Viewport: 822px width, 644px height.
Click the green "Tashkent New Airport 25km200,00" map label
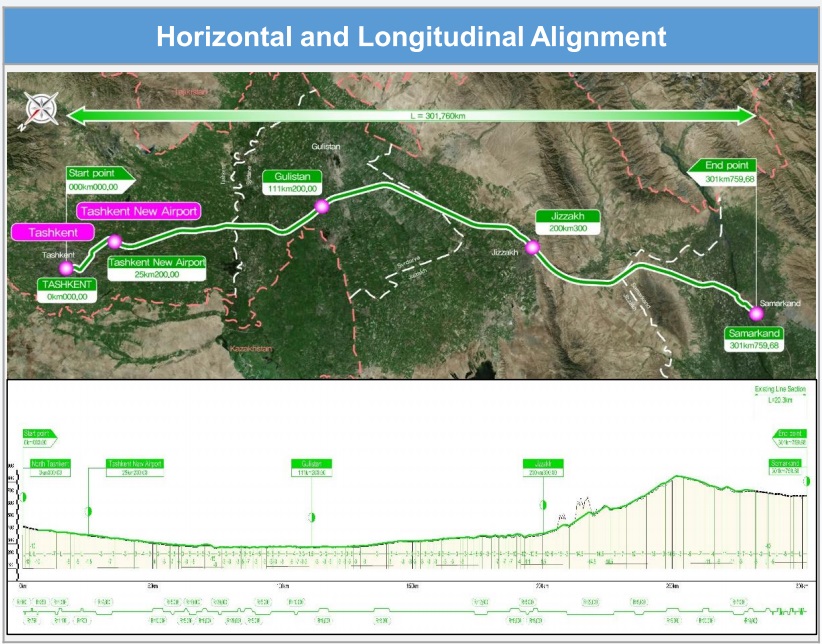156,269
